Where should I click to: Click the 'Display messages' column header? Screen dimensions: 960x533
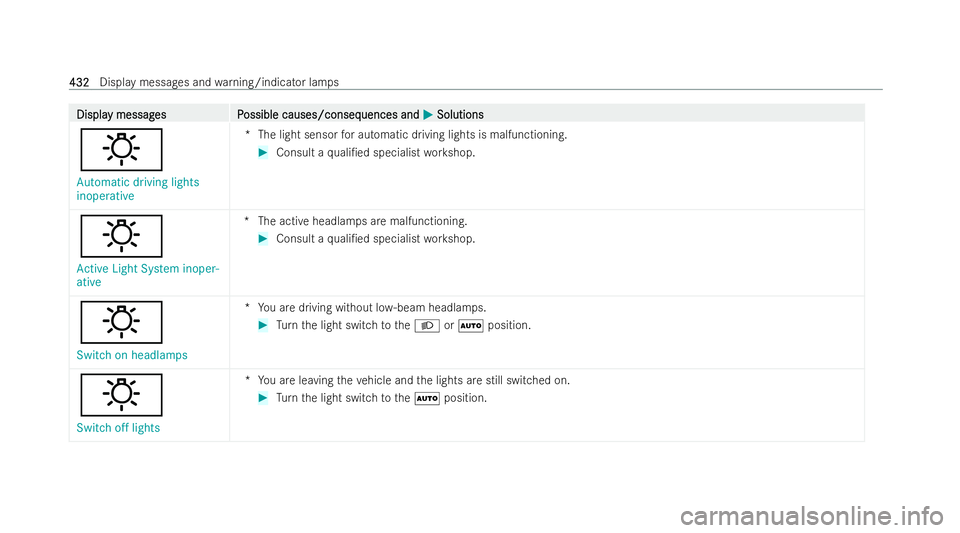click(121, 114)
